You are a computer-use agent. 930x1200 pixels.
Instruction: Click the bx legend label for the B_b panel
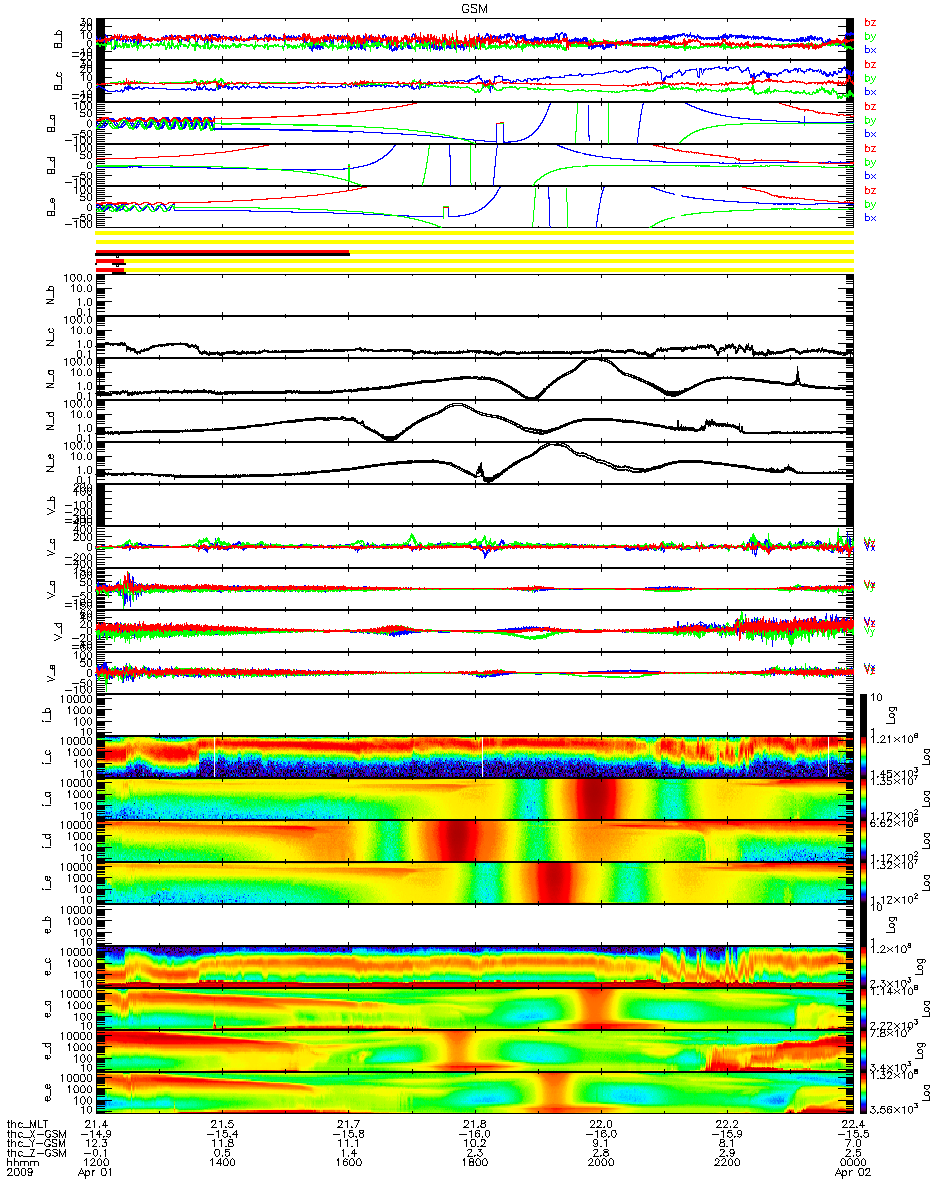[869, 49]
